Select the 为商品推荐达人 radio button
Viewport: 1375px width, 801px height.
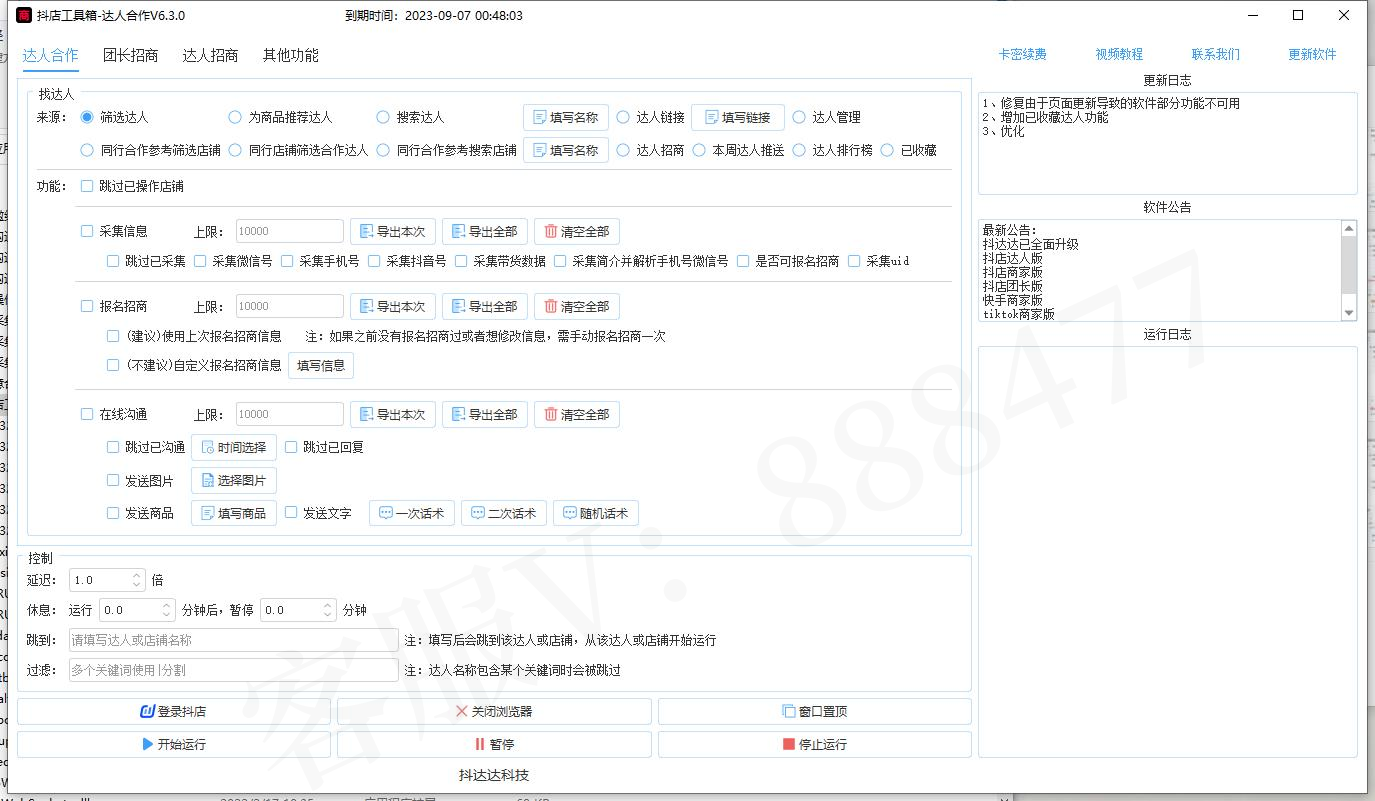click(235, 117)
